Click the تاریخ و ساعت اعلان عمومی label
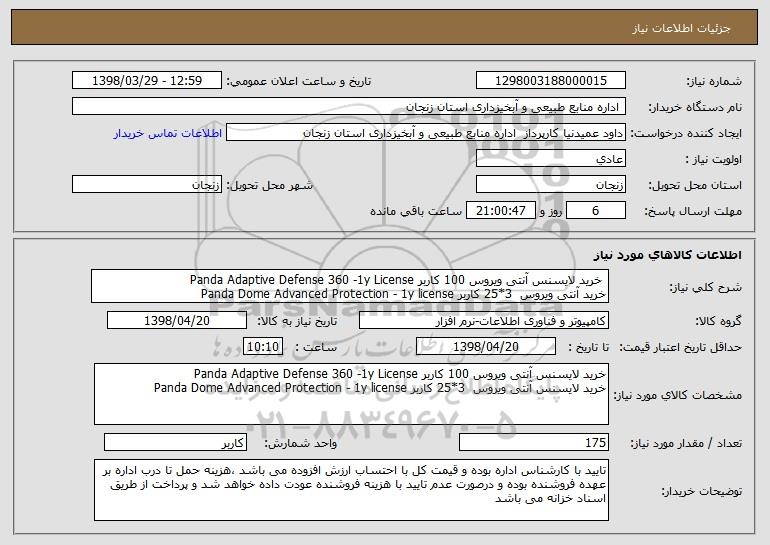Image resolution: width=770 pixels, height=545 pixels. [299, 82]
